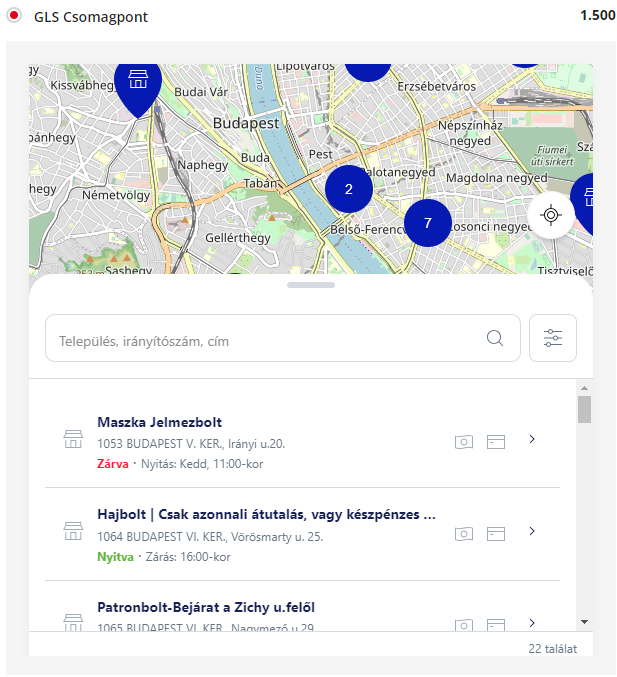Expand details of Maszka Jelmezbolt
Screen dimensions: 617x677
[x=532, y=439]
